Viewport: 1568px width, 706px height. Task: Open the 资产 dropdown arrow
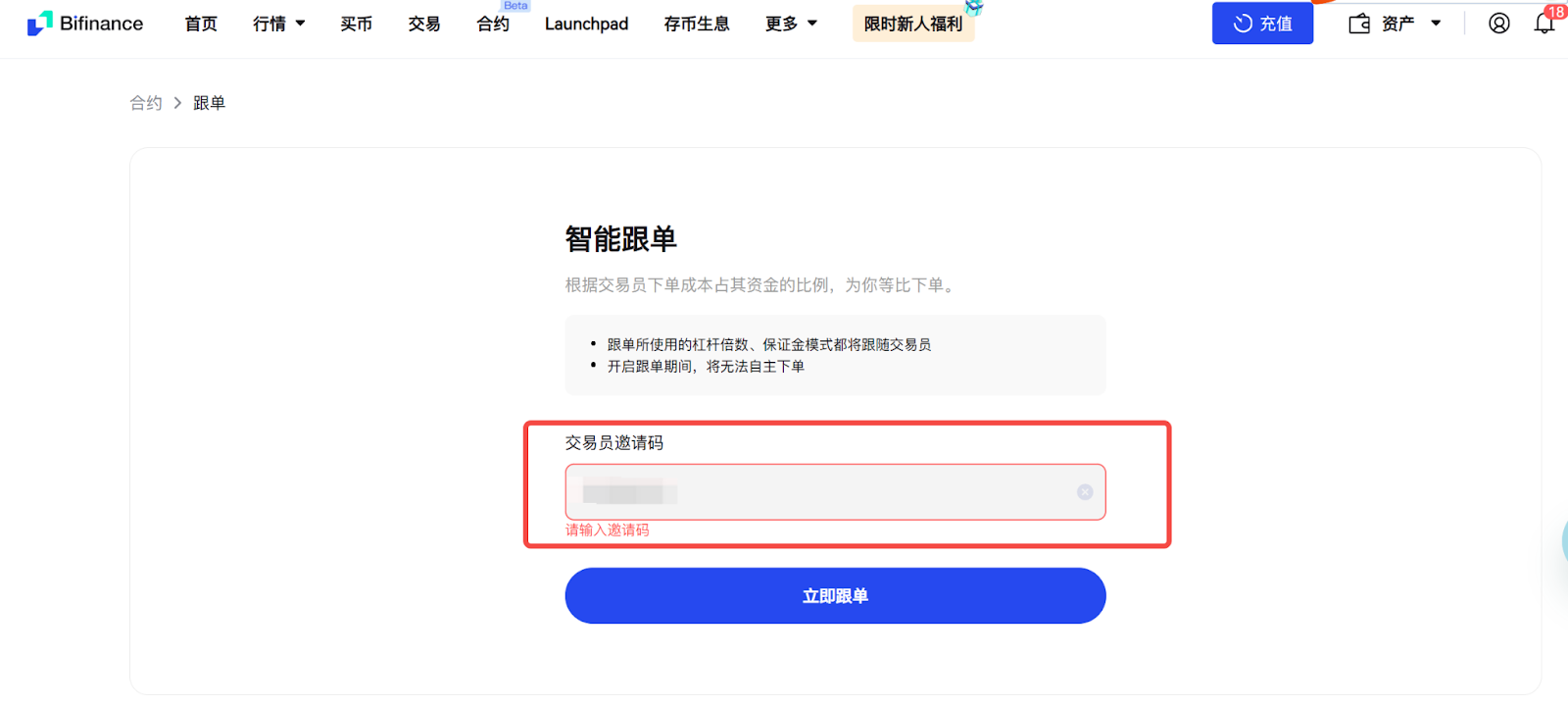(1436, 24)
